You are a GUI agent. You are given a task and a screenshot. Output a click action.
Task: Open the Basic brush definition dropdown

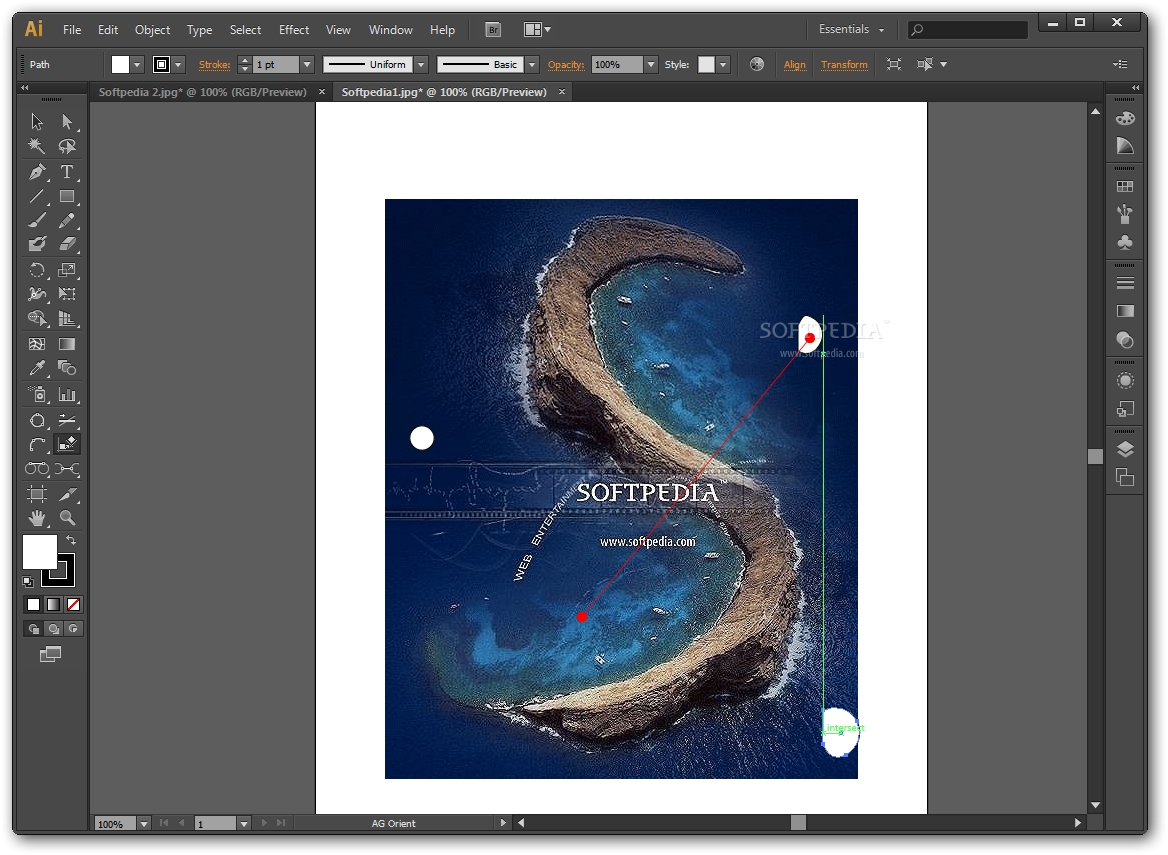532,65
